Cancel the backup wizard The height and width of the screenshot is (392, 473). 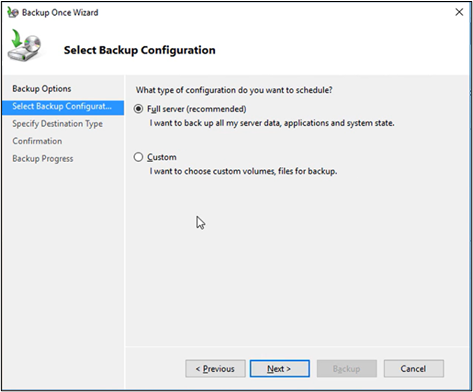click(x=414, y=369)
